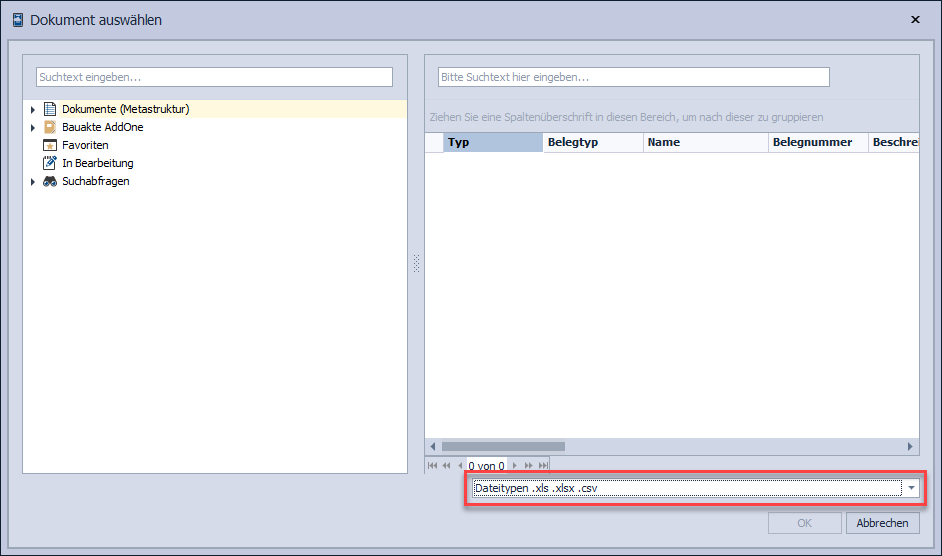Go to the last page in pager
Screen dimensions: 942x556
coord(543,466)
